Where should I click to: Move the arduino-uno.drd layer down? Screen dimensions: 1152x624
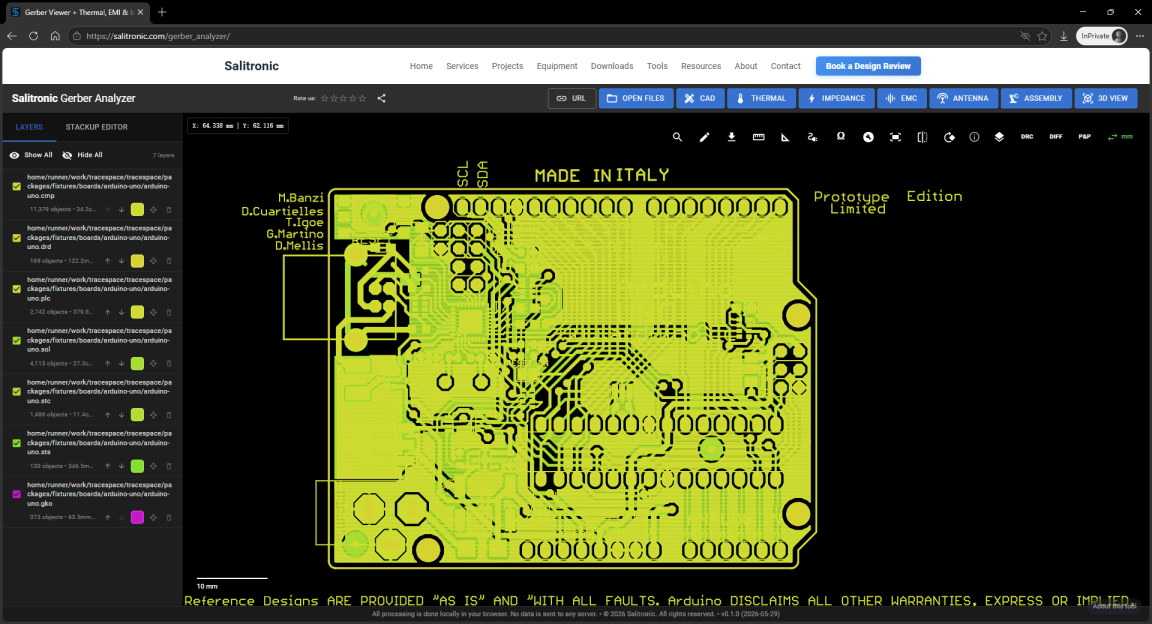pos(122,261)
